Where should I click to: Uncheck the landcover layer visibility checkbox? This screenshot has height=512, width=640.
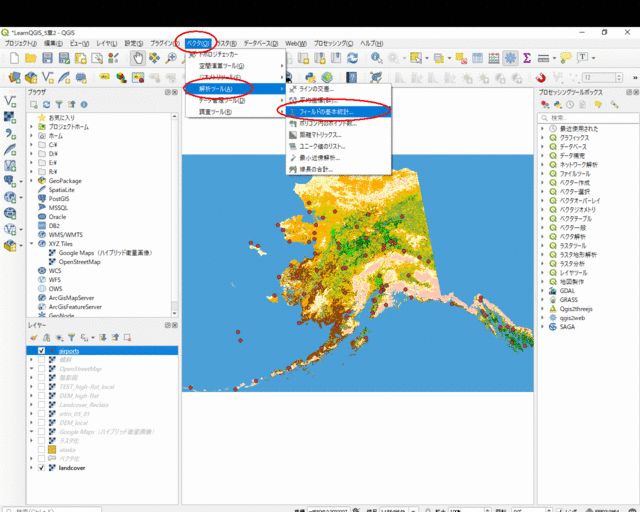pos(41,468)
